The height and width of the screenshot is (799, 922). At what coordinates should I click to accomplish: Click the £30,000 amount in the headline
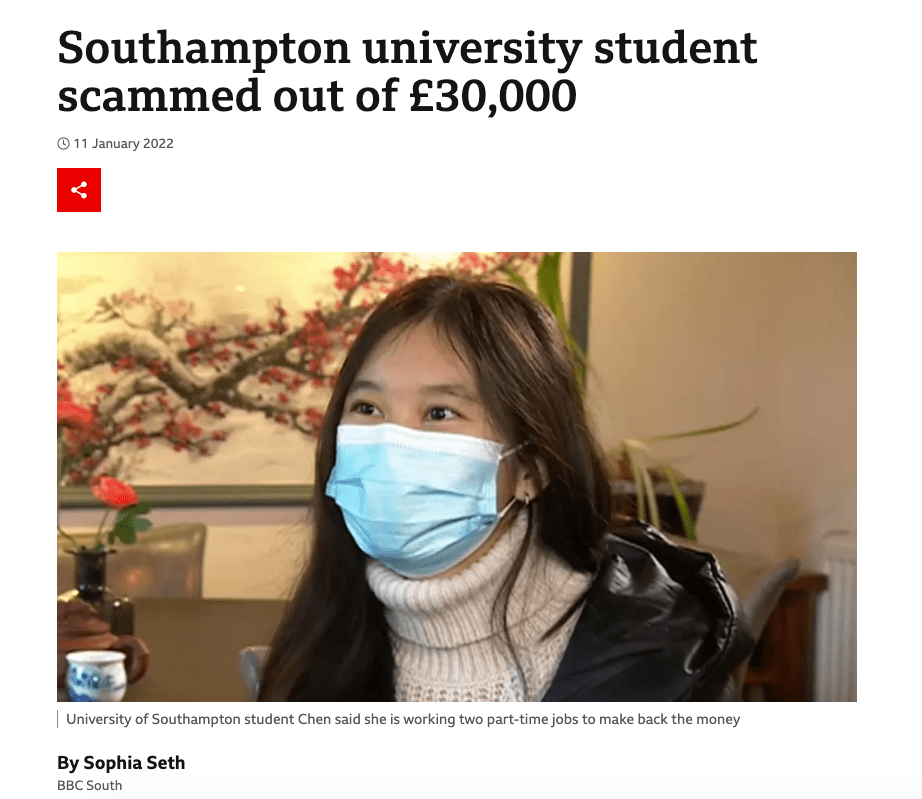pos(493,96)
